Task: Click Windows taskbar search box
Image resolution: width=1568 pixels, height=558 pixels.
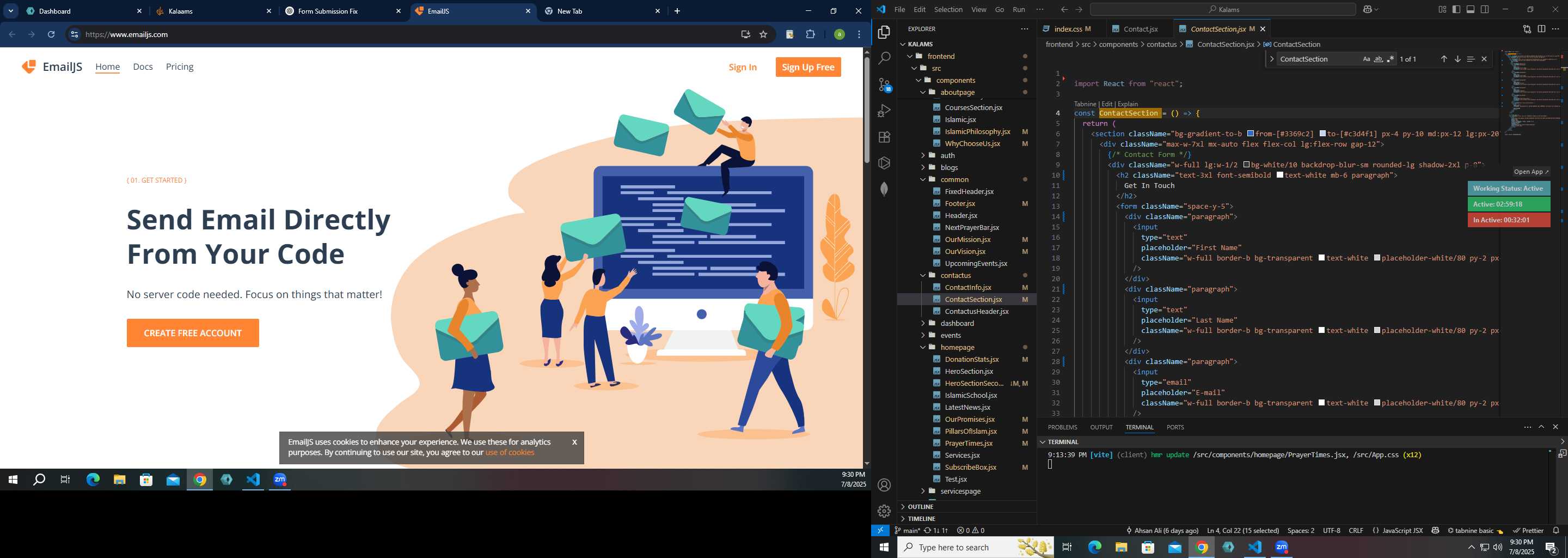Action: [x=976, y=548]
